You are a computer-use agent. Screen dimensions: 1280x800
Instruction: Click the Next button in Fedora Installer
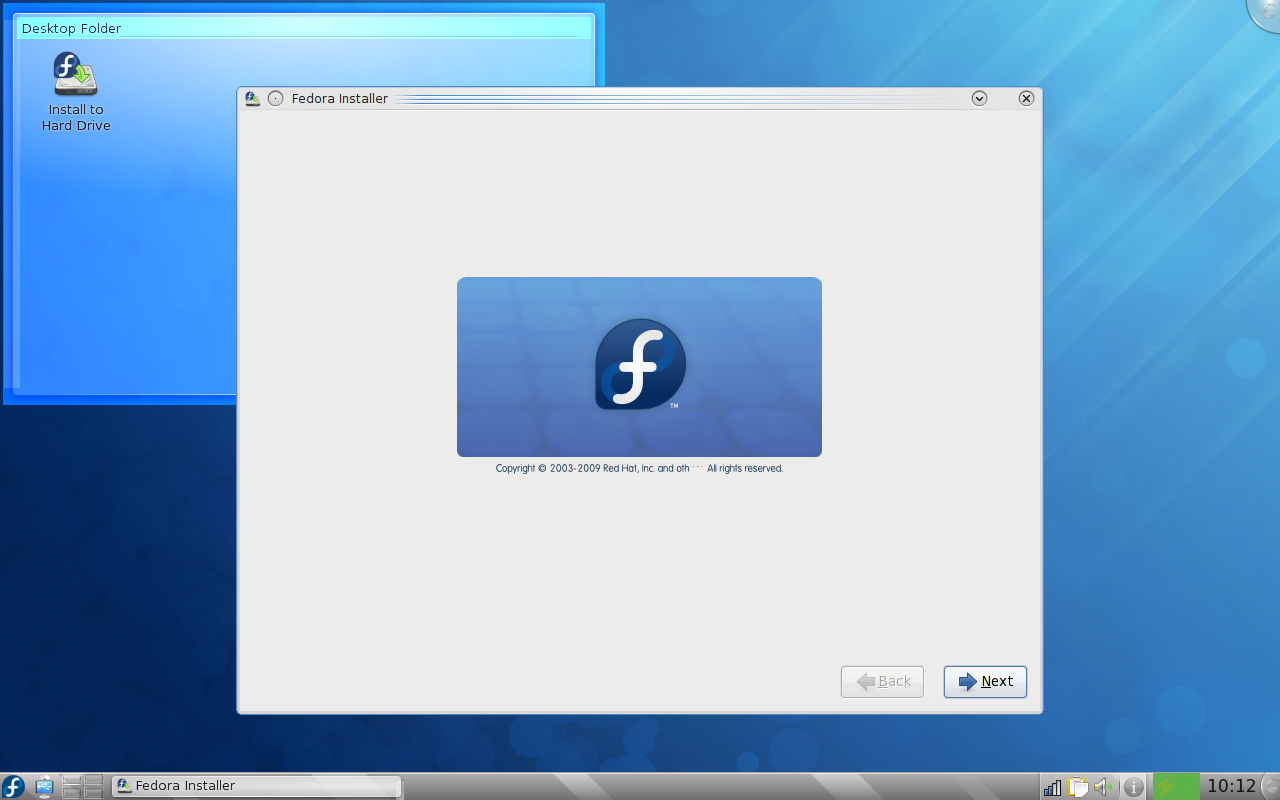[x=985, y=681]
